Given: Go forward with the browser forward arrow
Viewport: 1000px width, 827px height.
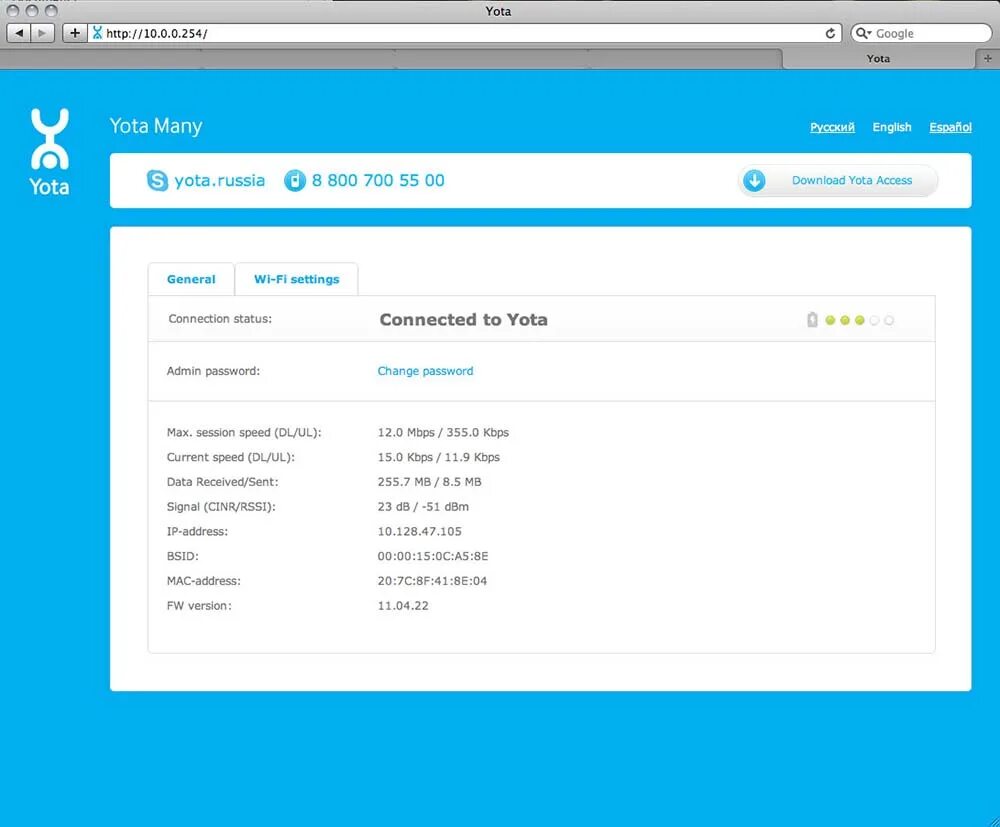Looking at the screenshot, I should coord(43,33).
